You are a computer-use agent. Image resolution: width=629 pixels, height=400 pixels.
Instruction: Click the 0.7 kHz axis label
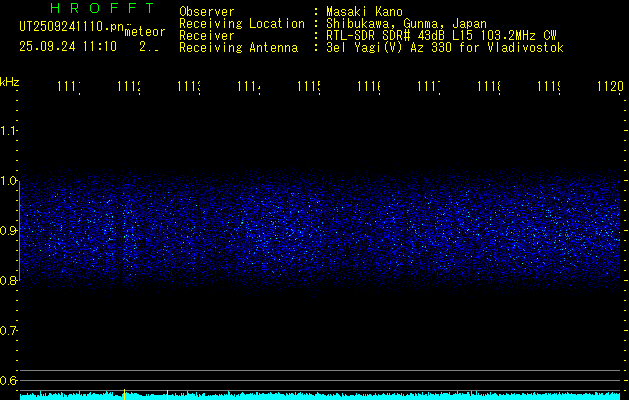coord(8,331)
